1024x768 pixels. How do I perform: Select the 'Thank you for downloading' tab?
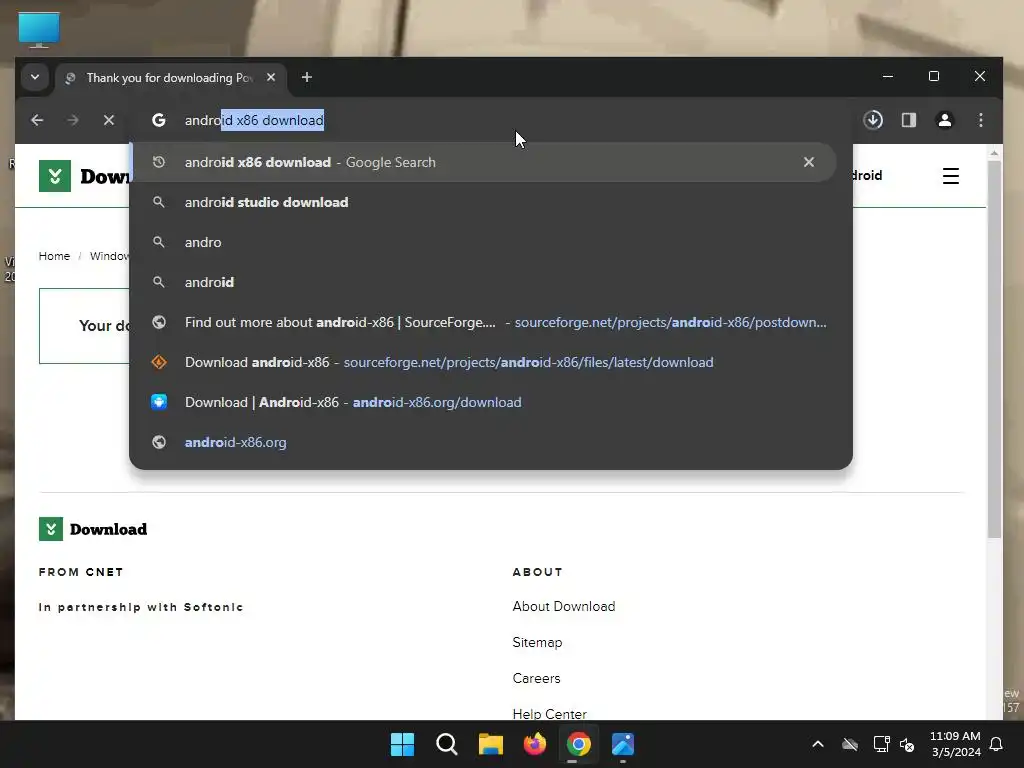tap(170, 78)
